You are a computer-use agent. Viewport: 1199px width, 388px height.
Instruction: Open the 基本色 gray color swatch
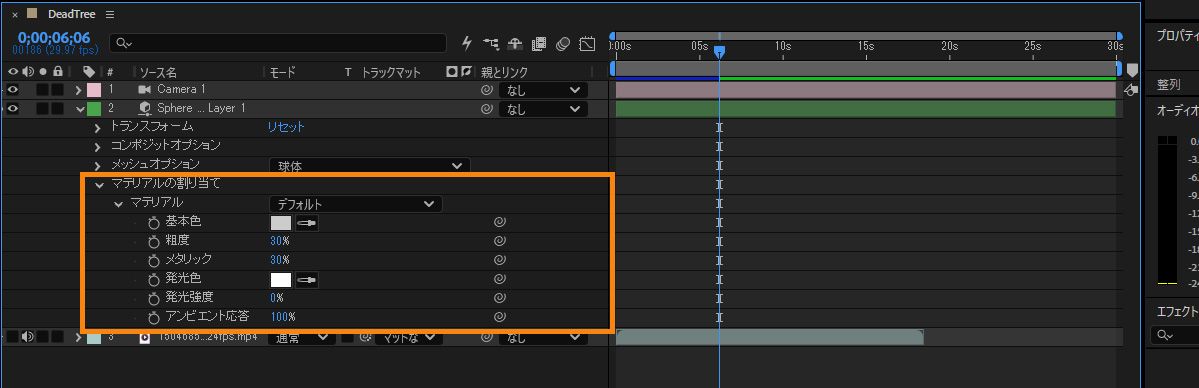point(281,223)
